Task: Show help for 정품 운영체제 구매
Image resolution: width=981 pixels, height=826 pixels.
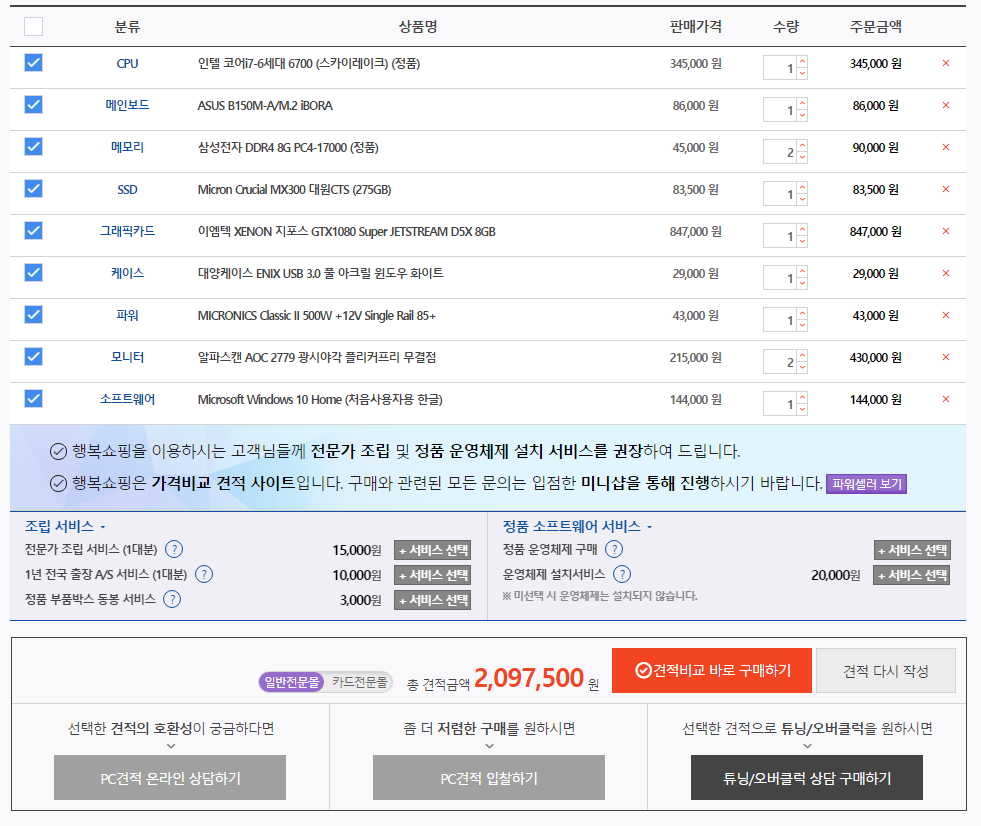Action: pos(614,549)
